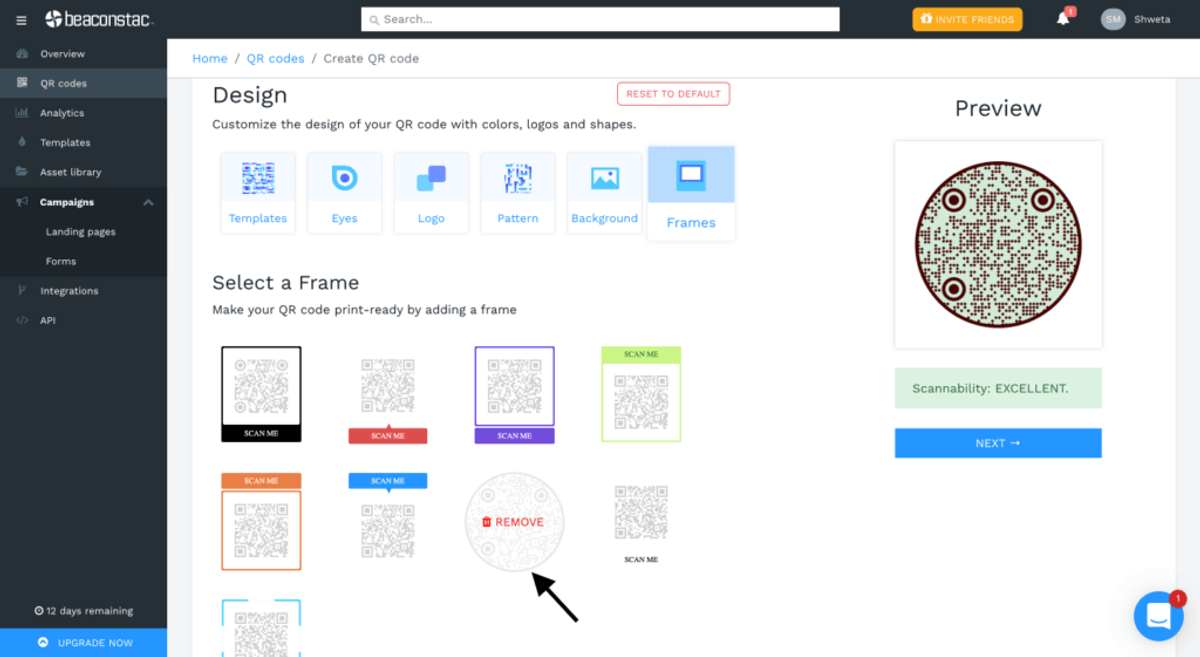Open the Logo design tab

click(x=431, y=193)
